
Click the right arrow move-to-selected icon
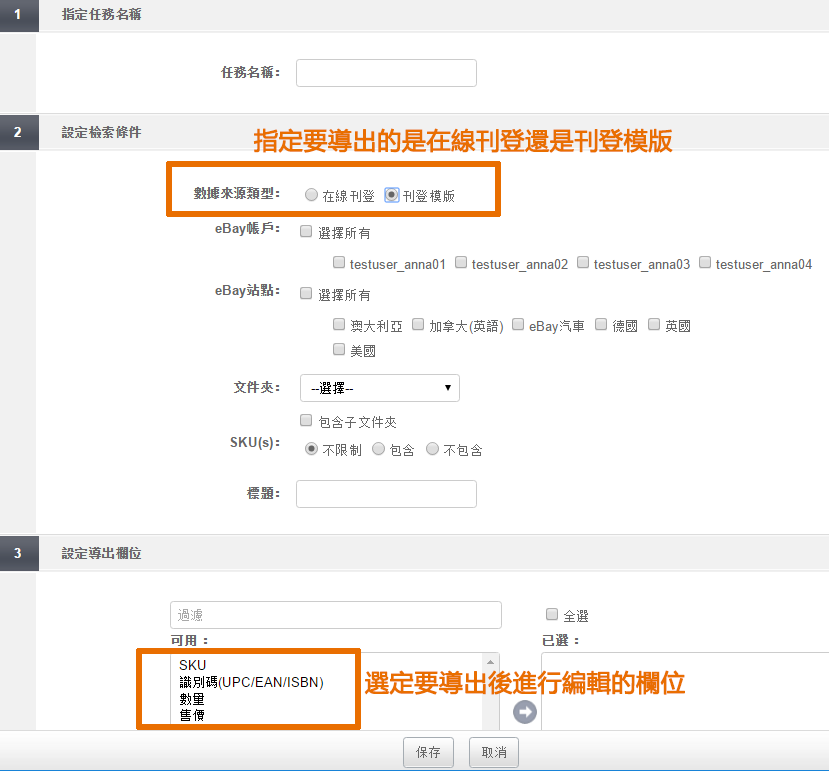(525, 712)
